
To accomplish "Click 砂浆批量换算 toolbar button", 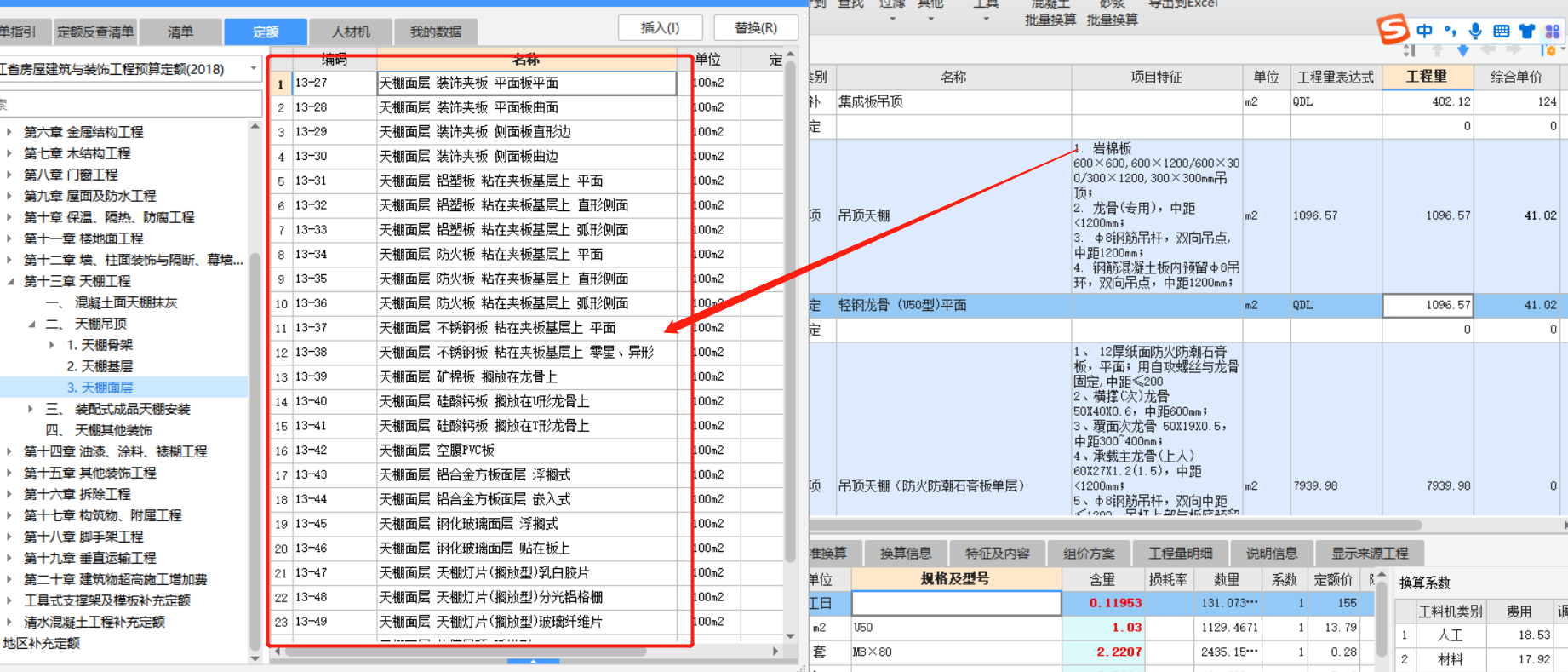I will pyautogui.click(x=1113, y=13).
